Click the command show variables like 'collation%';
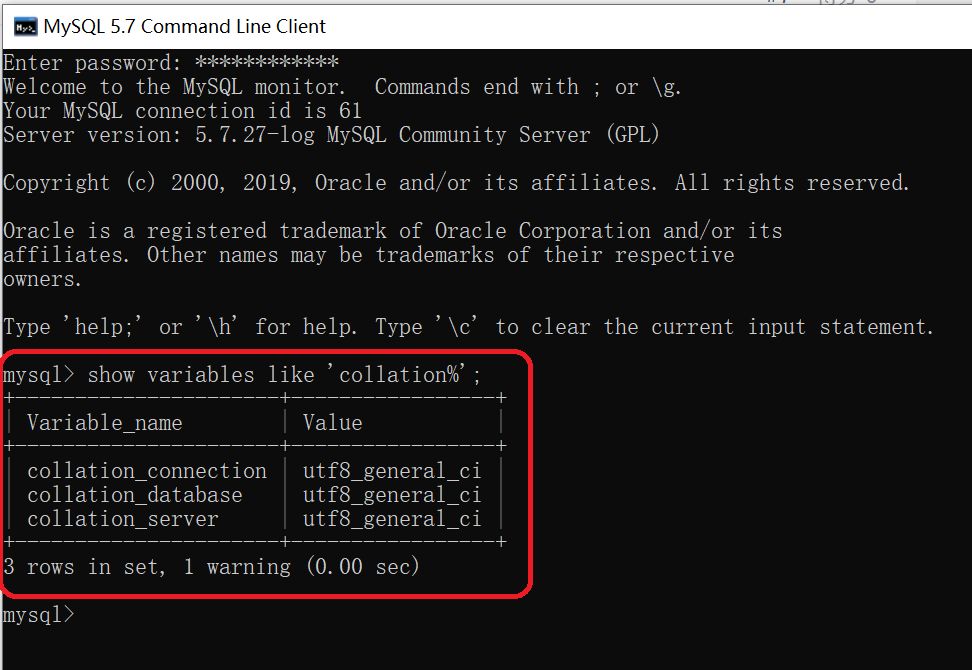The width and height of the screenshot is (972, 670). [x=284, y=375]
